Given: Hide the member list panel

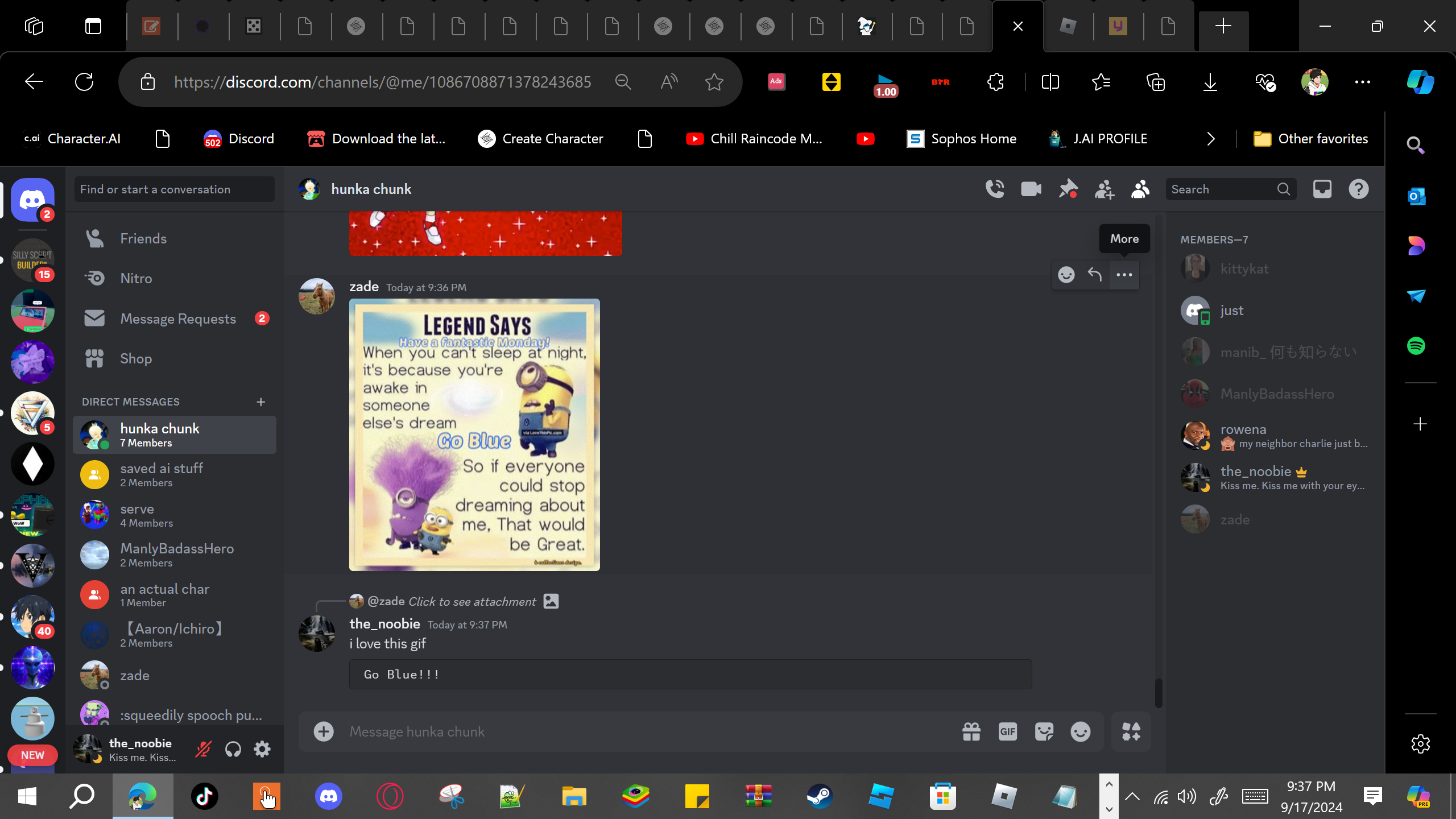Looking at the screenshot, I should pos(1140,189).
